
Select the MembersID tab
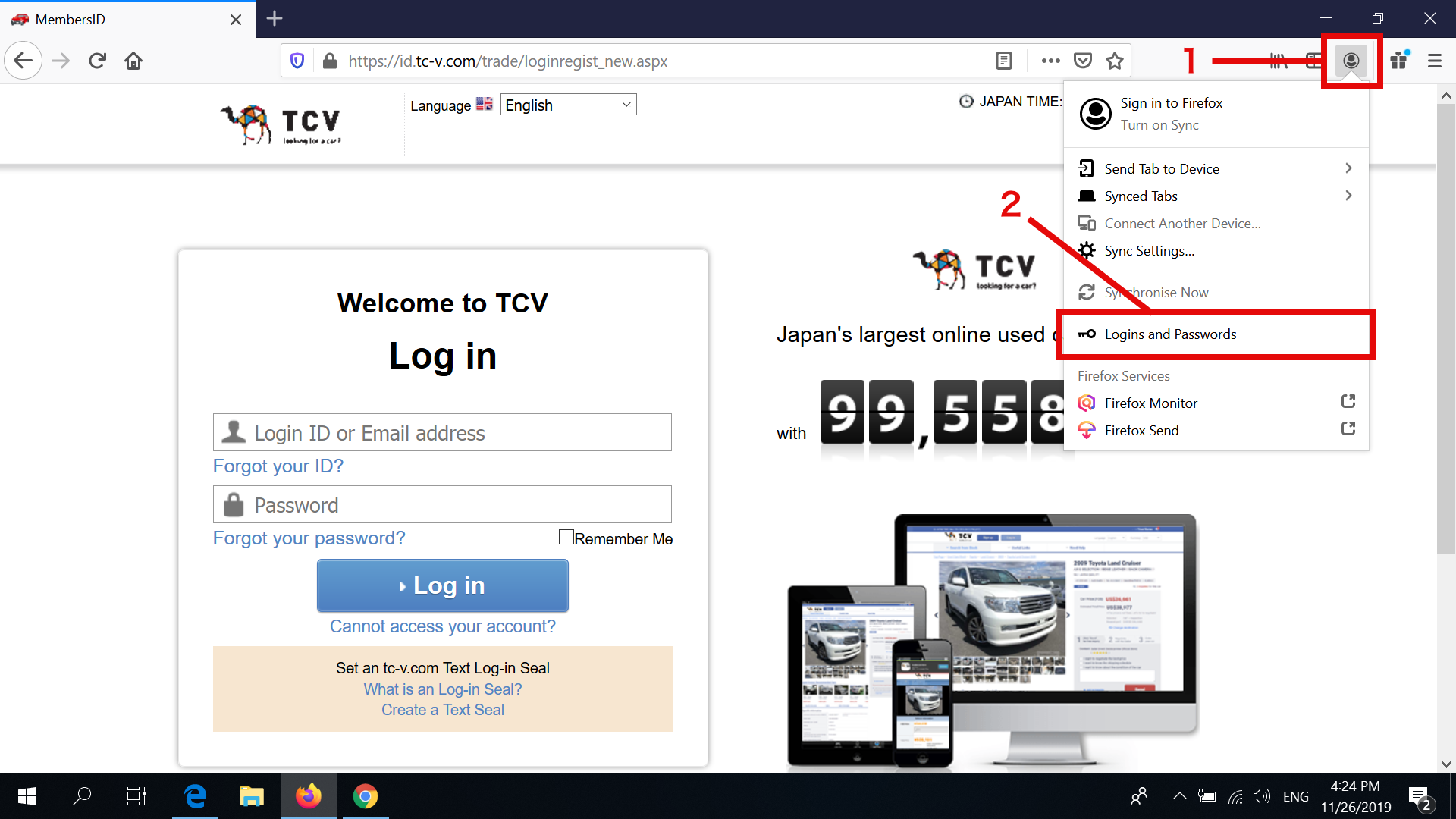pos(127,19)
